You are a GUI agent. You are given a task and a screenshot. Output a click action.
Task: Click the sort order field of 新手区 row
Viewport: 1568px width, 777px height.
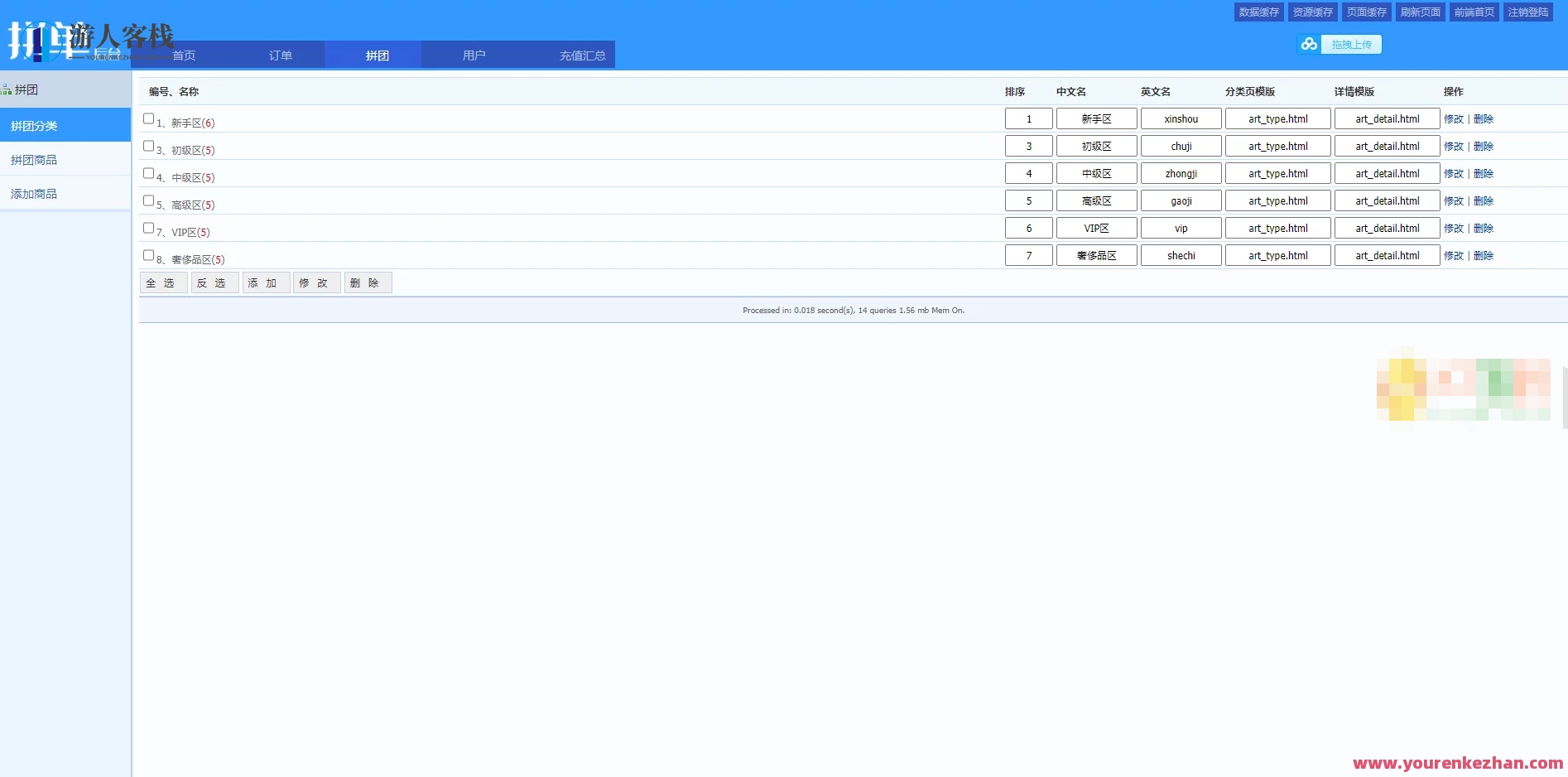point(1029,118)
